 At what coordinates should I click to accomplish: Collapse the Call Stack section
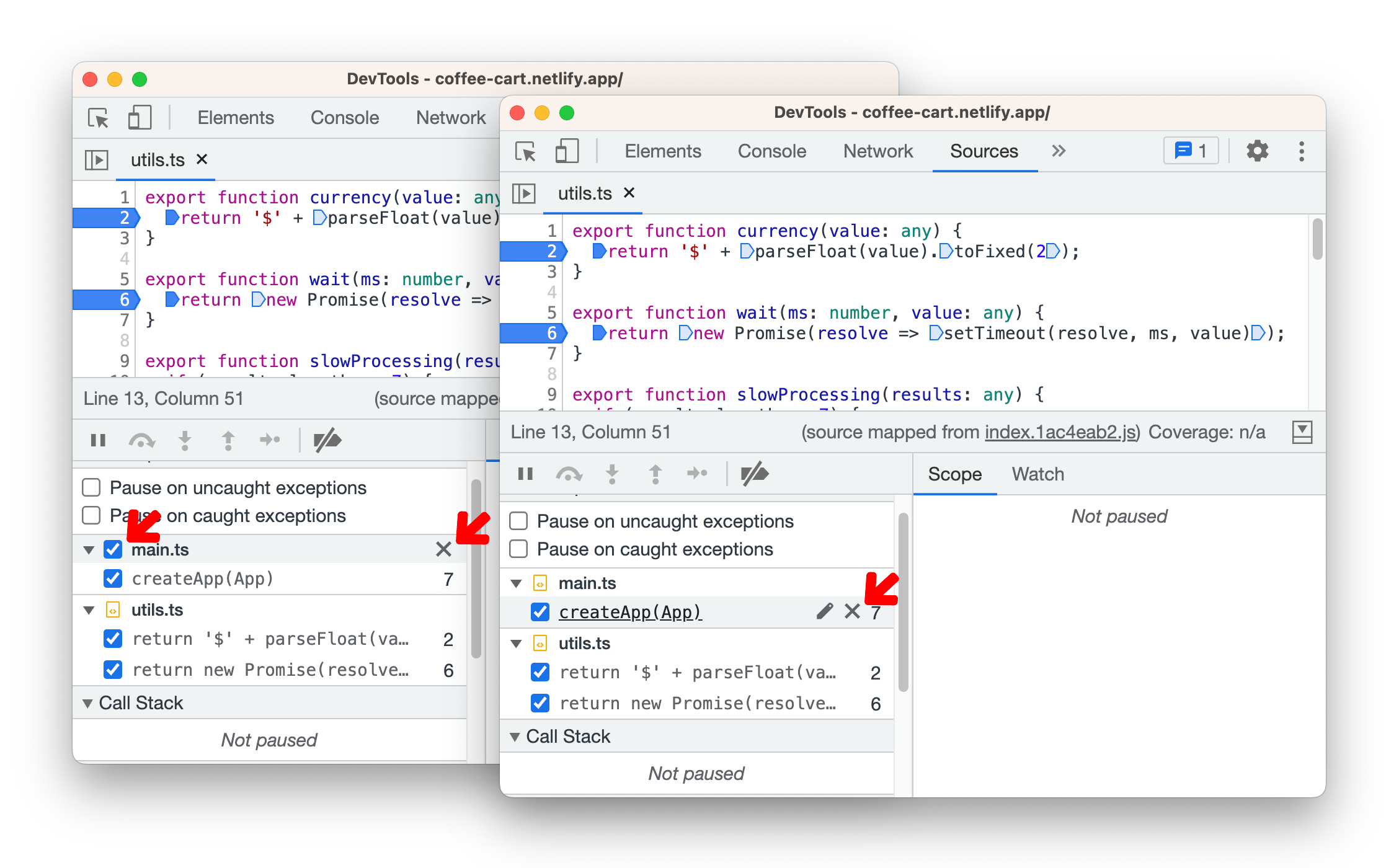click(515, 736)
